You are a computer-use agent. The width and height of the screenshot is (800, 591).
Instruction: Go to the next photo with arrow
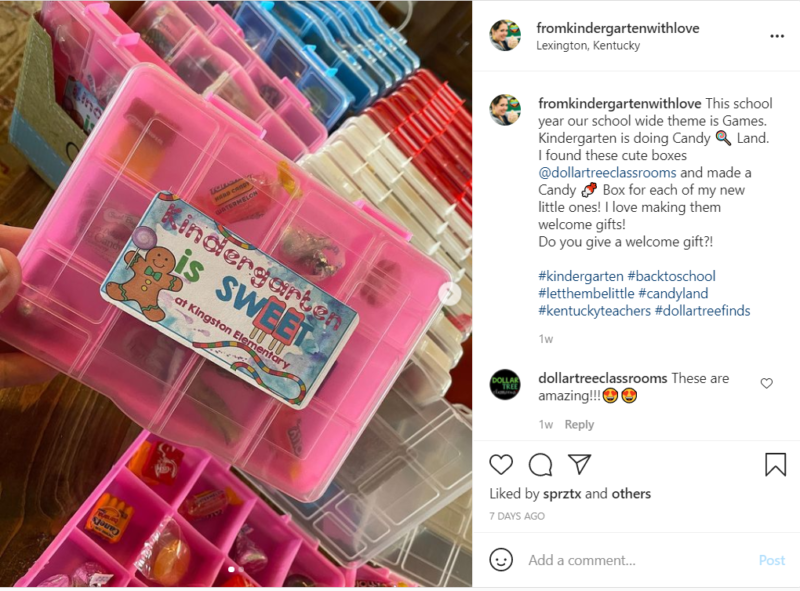point(450,293)
